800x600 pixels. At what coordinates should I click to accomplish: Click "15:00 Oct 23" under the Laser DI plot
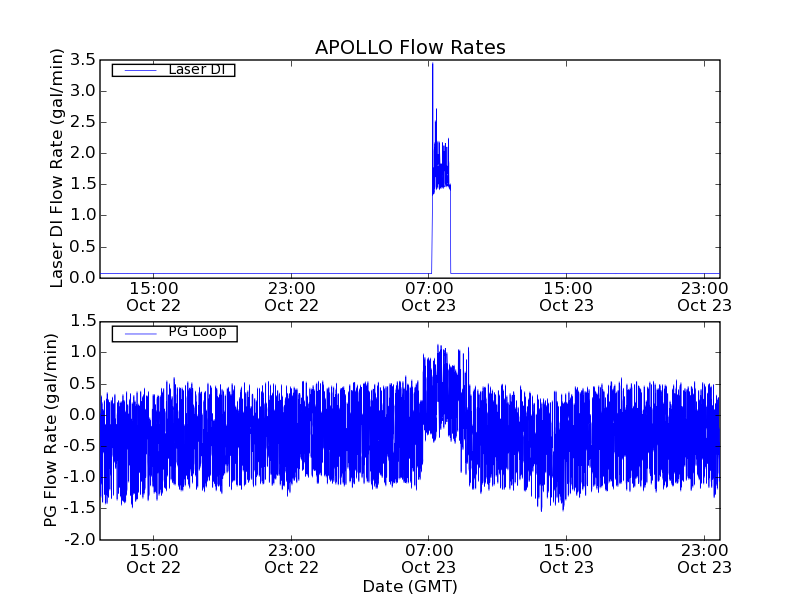(x=567, y=297)
